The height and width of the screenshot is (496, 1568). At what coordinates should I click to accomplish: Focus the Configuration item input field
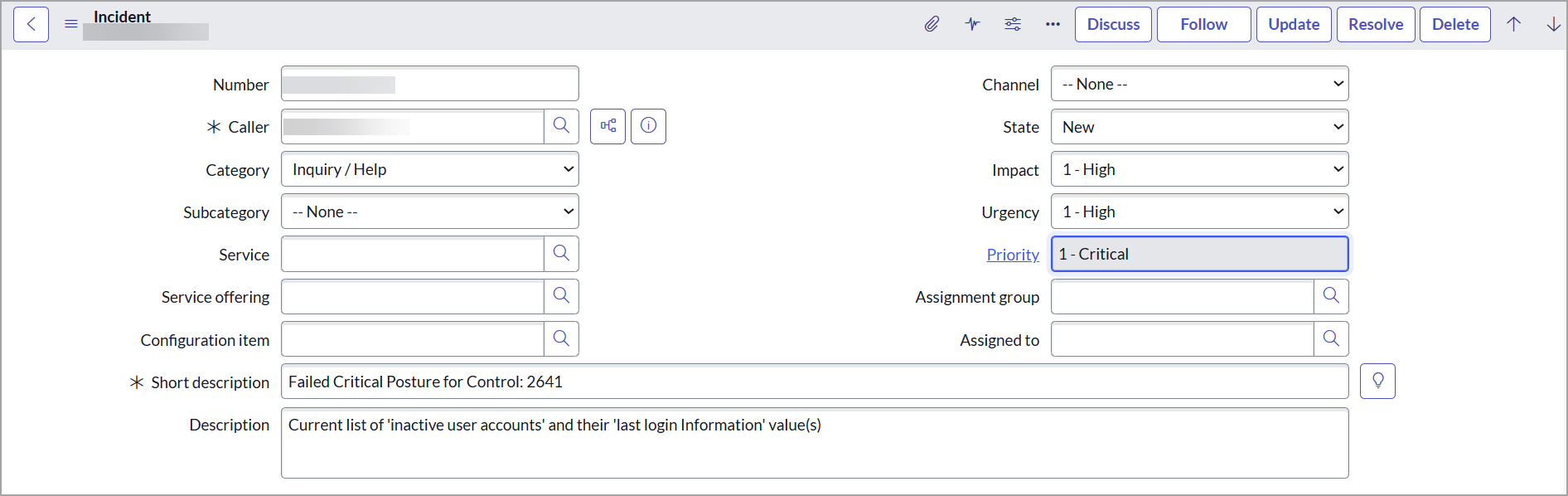[x=413, y=338]
